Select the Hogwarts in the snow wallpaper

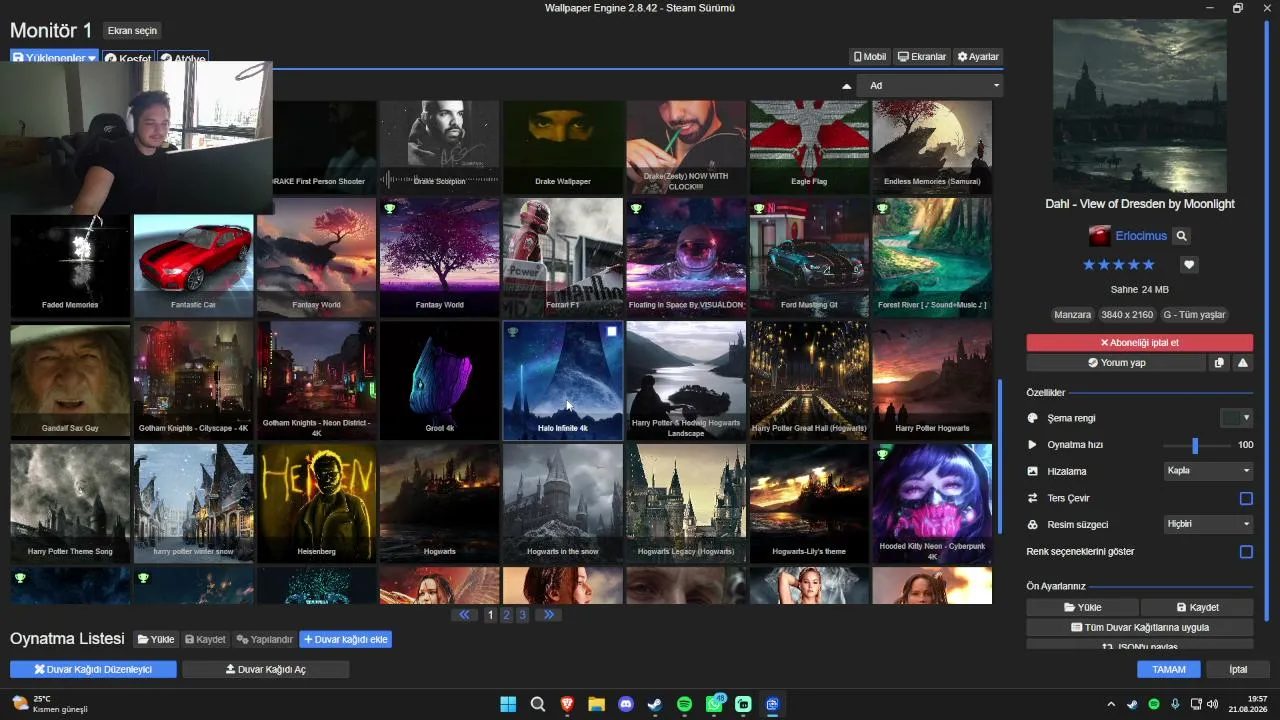[x=563, y=503]
